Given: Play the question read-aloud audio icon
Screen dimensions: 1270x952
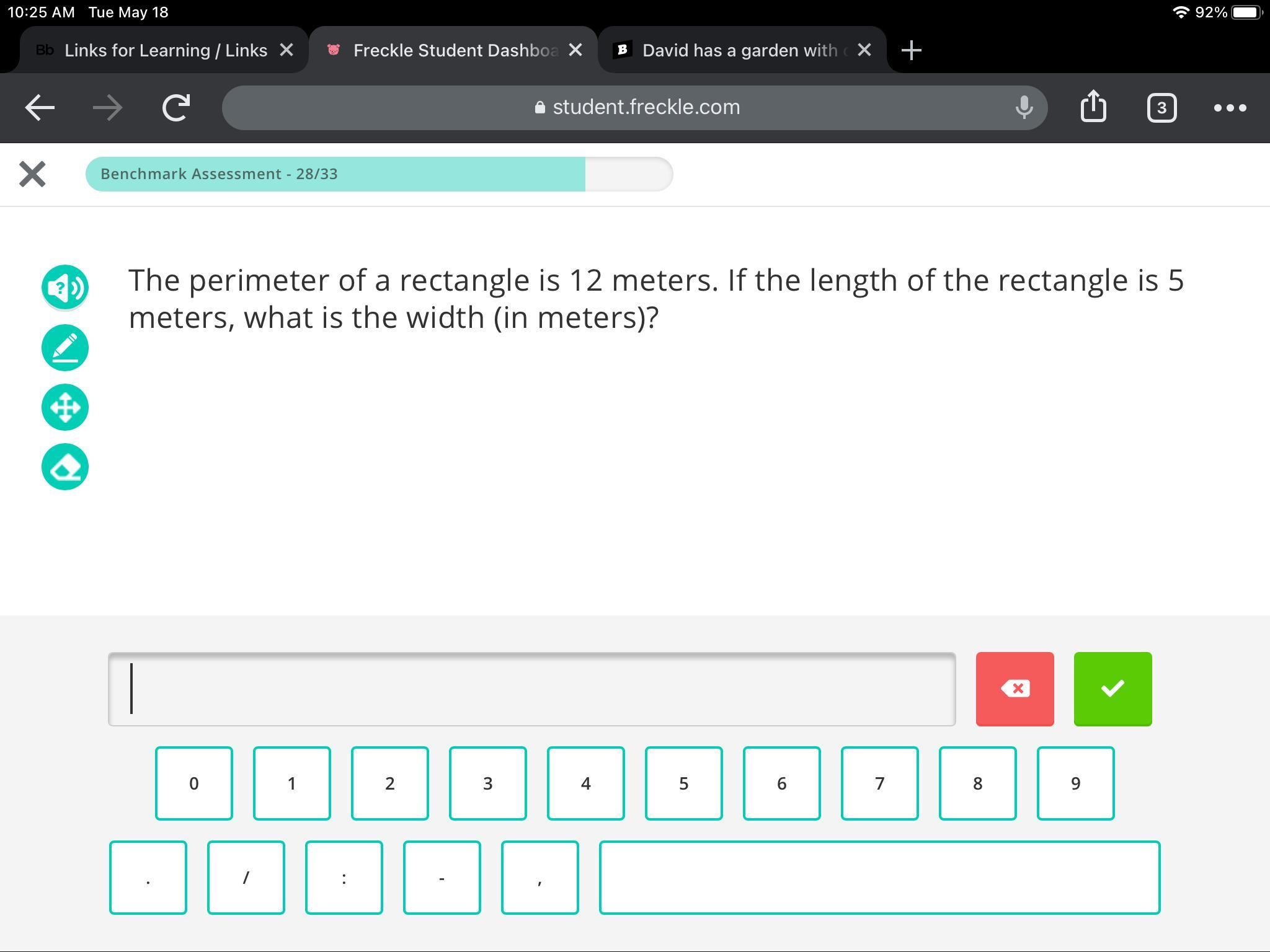Looking at the screenshot, I should (x=65, y=288).
